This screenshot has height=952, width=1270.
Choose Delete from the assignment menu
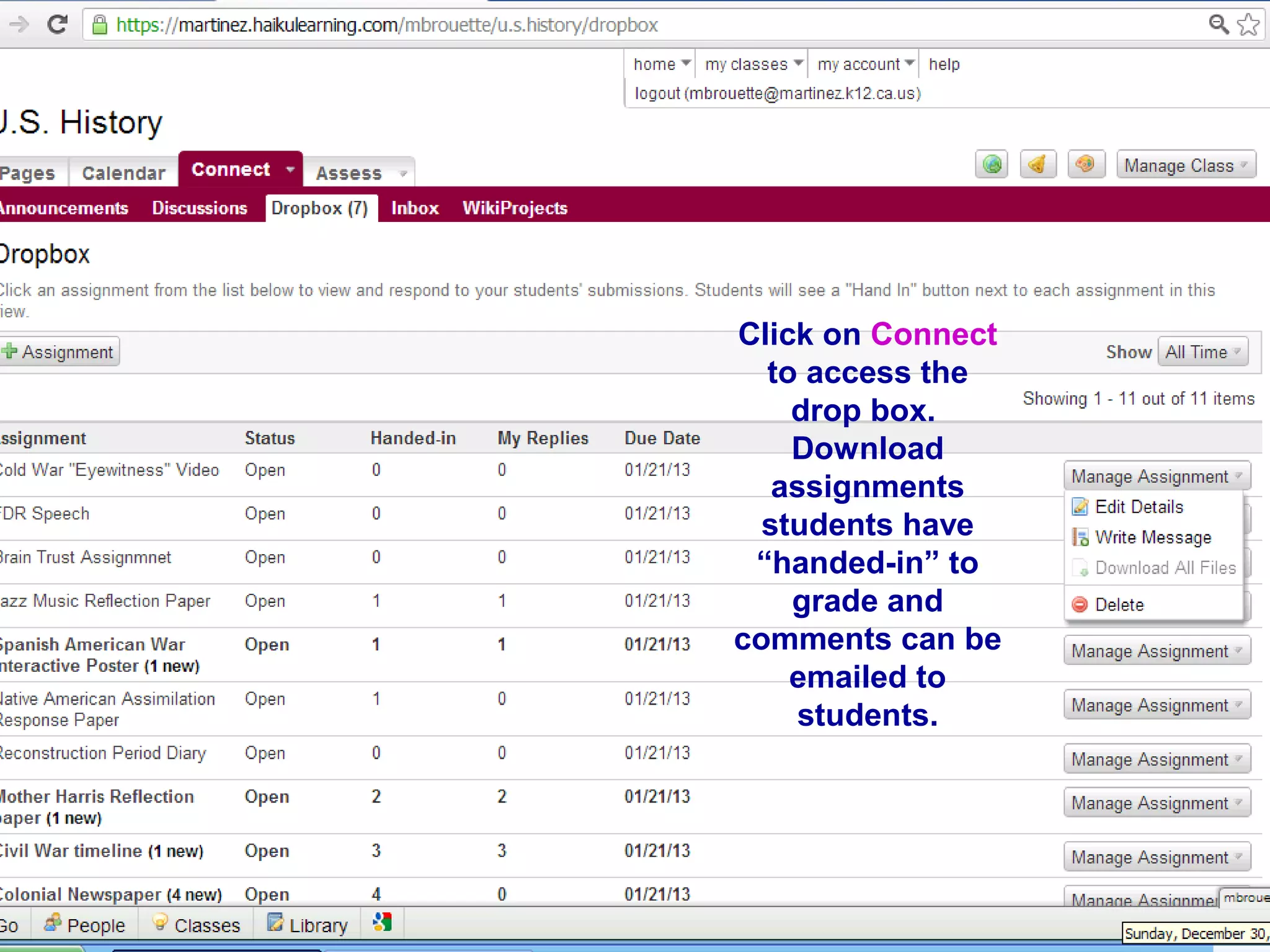[x=1154, y=604]
